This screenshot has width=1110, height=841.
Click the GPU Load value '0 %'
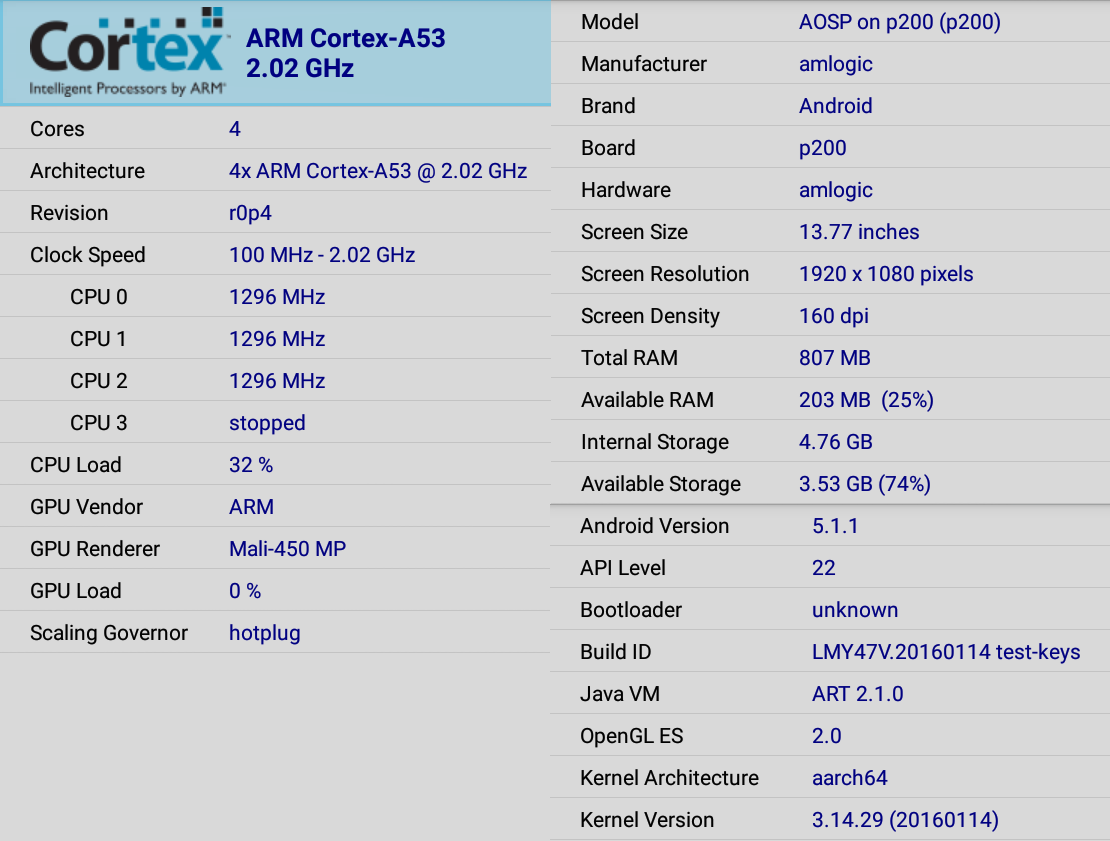245,591
